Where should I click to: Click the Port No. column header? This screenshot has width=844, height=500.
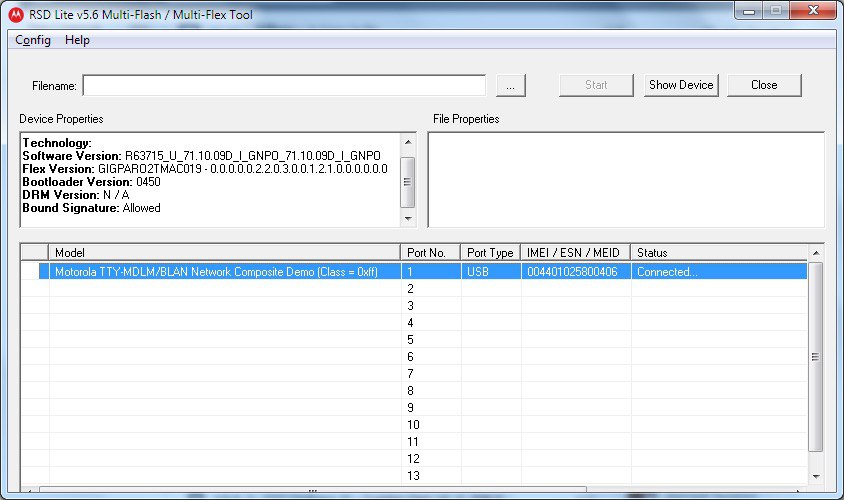click(431, 252)
